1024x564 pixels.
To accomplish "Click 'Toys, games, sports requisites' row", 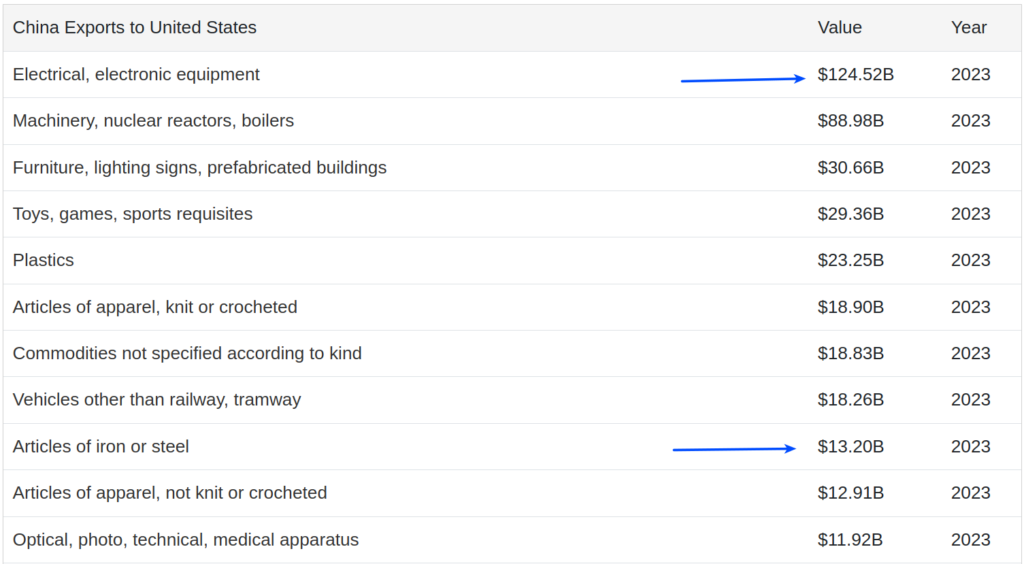I will [x=132, y=214].
